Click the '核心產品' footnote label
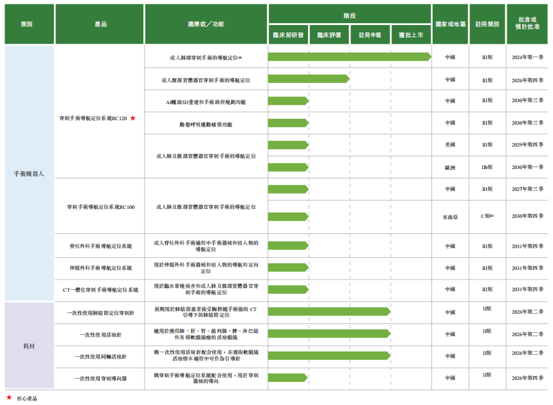The height and width of the screenshot is (405, 553). point(27,398)
